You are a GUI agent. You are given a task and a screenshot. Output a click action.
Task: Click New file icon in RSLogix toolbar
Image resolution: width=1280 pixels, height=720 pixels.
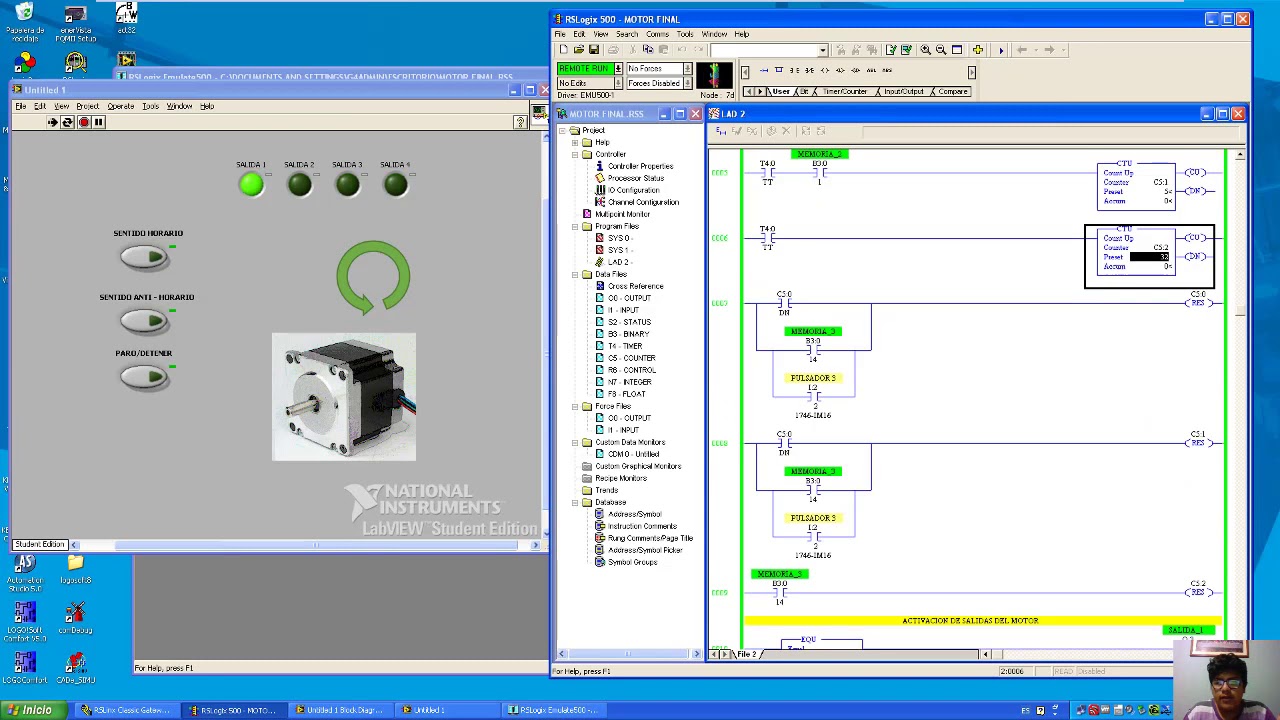point(563,50)
